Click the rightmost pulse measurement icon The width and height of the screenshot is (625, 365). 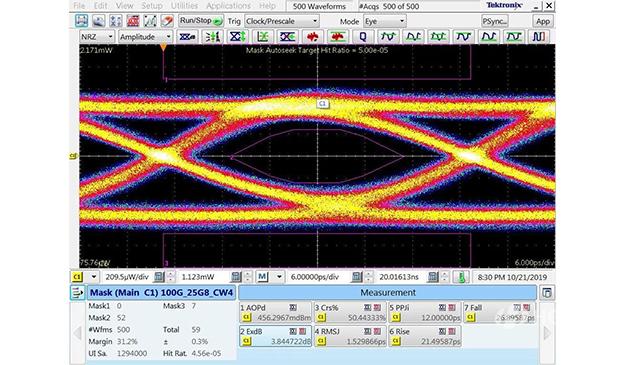pyautogui.click(x=539, y=37)
